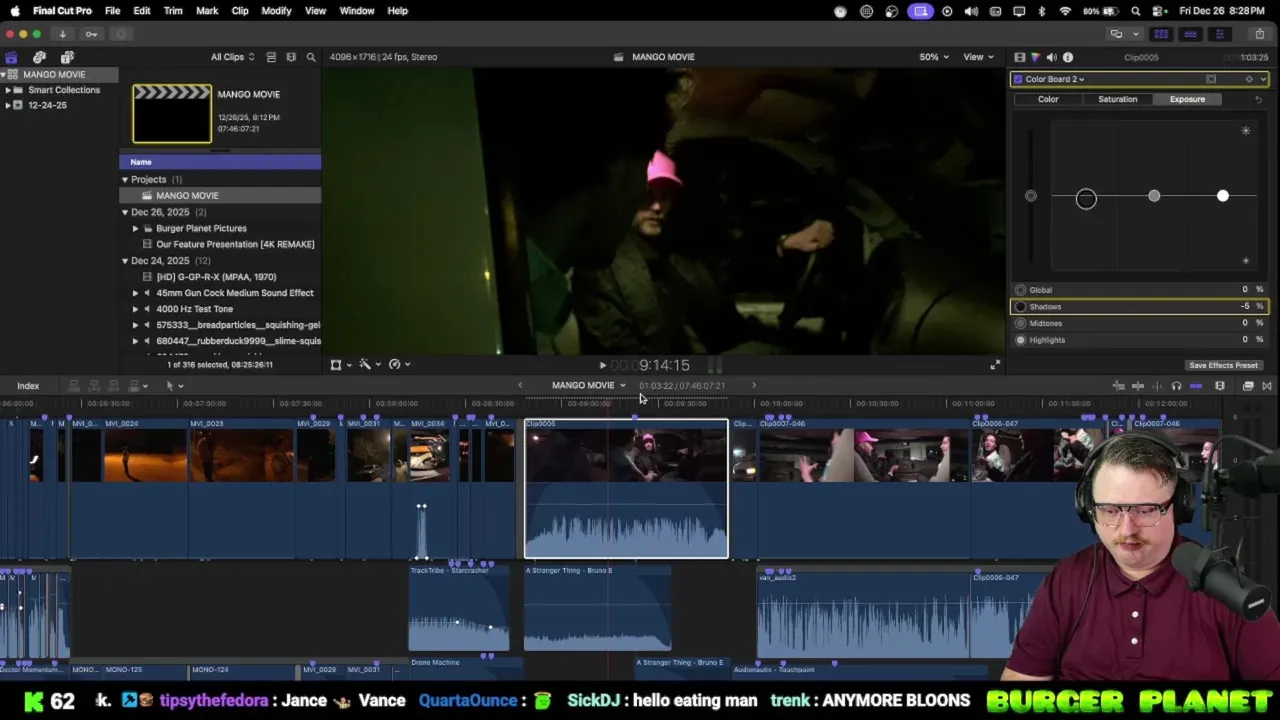1280x720 pixels.
Task: Open the select tool dropdown in timeline
Action: tap(174, 386)
